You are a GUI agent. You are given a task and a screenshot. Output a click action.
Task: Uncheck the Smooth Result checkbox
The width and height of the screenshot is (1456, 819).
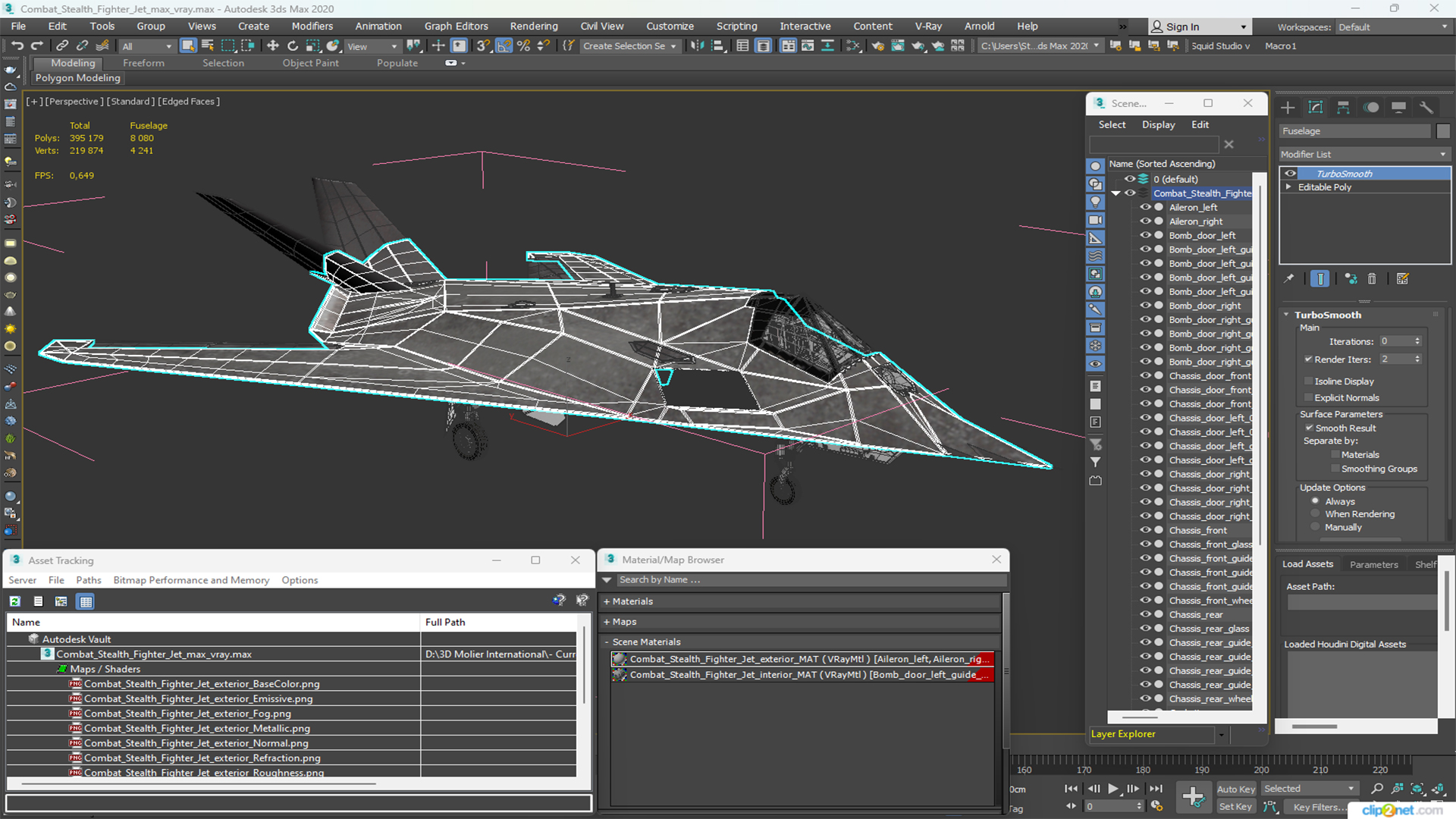tap(1309, 428)
